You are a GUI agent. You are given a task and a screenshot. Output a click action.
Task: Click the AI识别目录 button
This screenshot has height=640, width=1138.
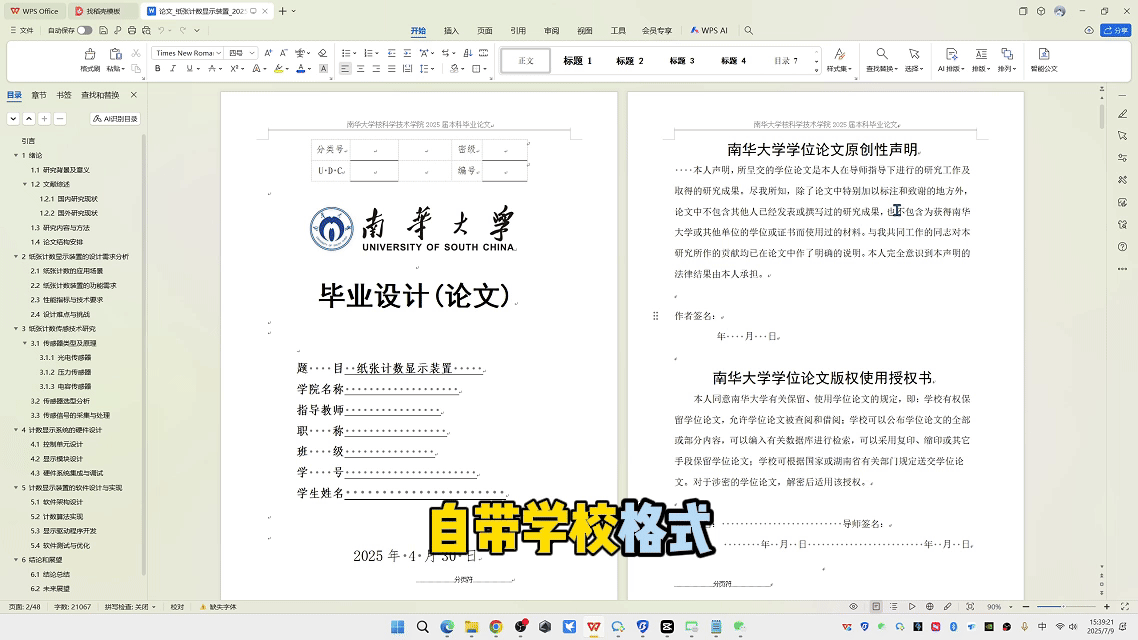(x=115, y=118)
